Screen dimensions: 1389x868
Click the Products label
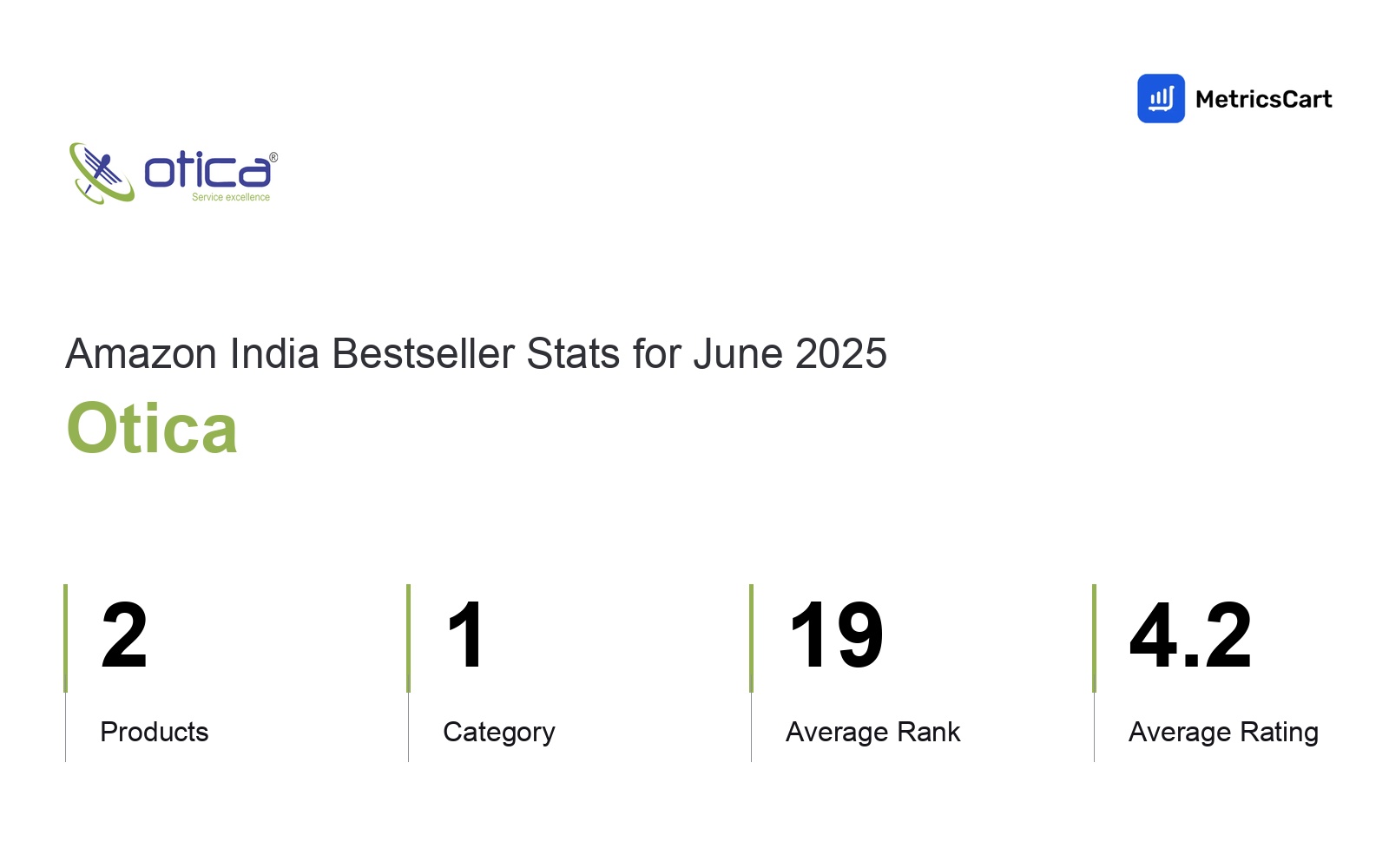155,732
